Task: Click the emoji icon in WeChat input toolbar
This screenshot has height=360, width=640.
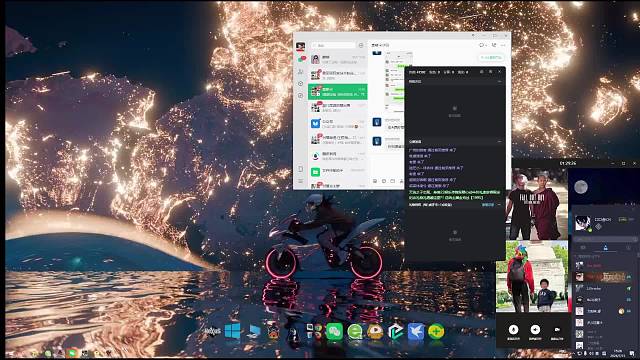Action: [x=375, y=181]
